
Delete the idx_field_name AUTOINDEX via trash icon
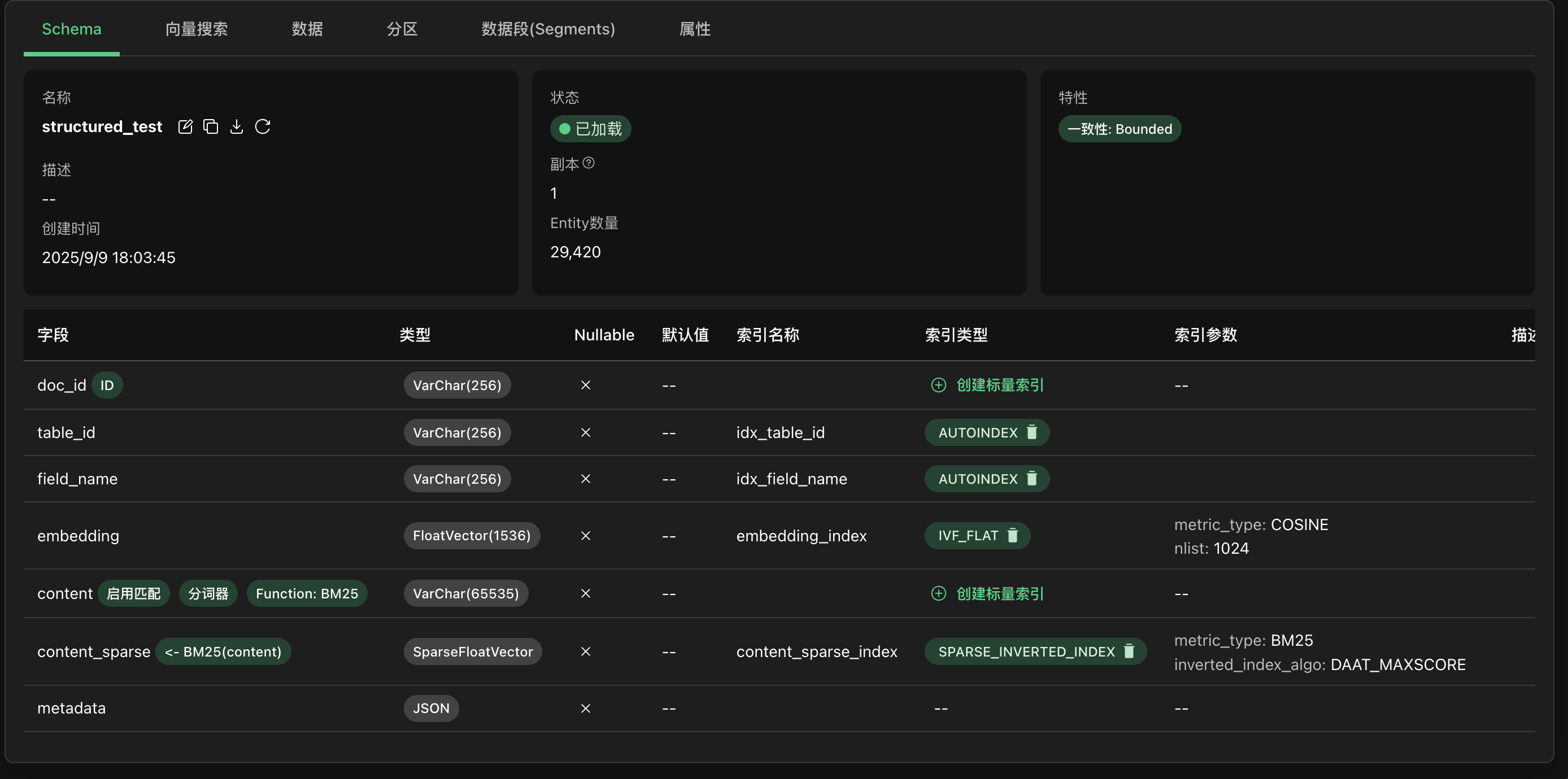pos(1032,479)
